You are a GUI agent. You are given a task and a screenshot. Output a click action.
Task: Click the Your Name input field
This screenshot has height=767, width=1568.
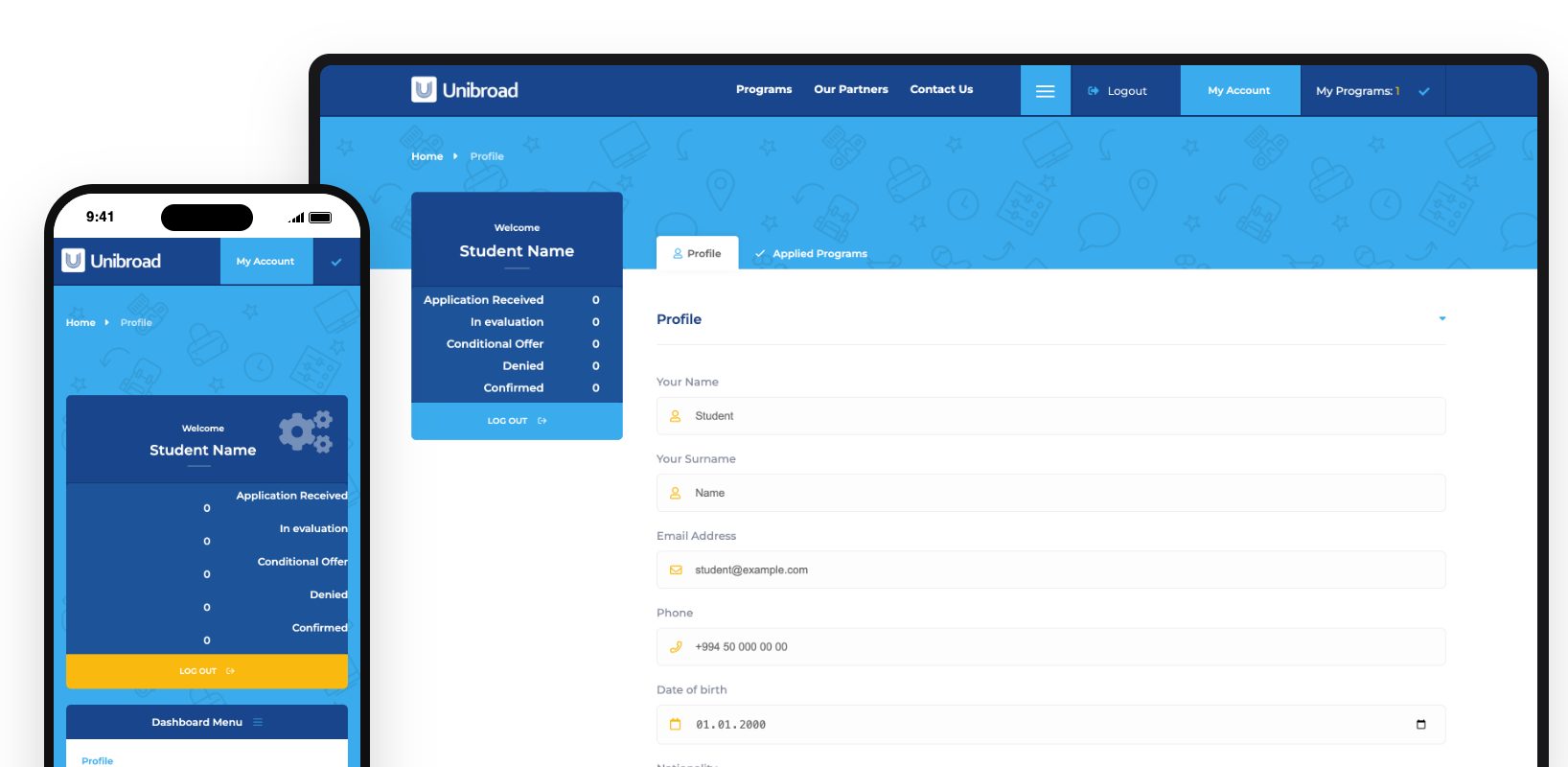tap(1050, 416)
